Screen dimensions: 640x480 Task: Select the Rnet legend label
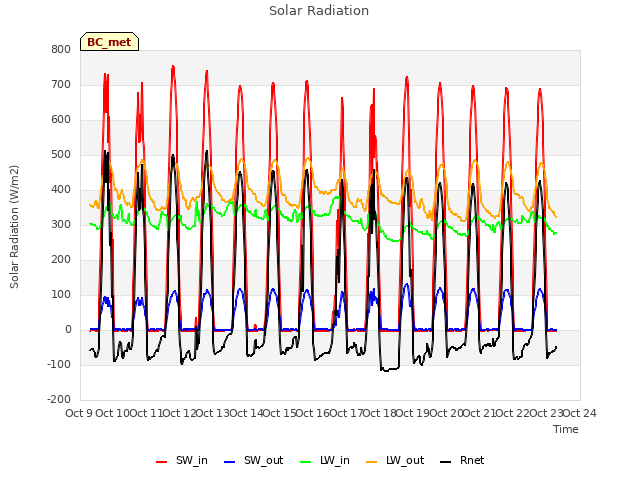coord(472,460)
